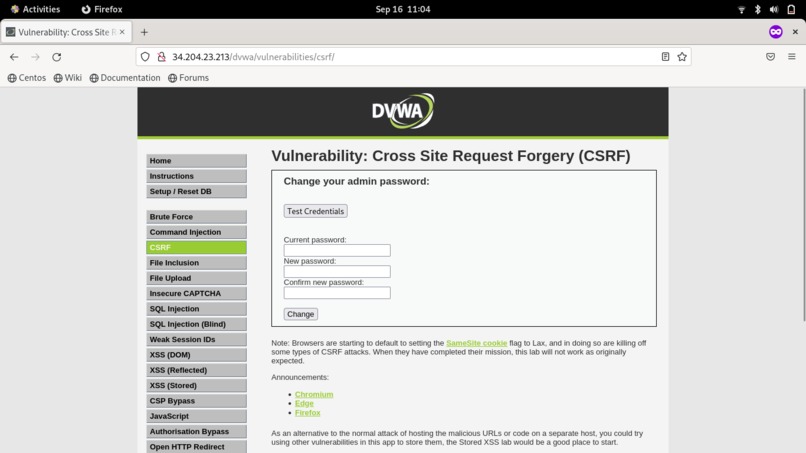Screen dimensions: 806x453
Task: Close the Vulnerability CSRF tab
Action: point(122,32)
